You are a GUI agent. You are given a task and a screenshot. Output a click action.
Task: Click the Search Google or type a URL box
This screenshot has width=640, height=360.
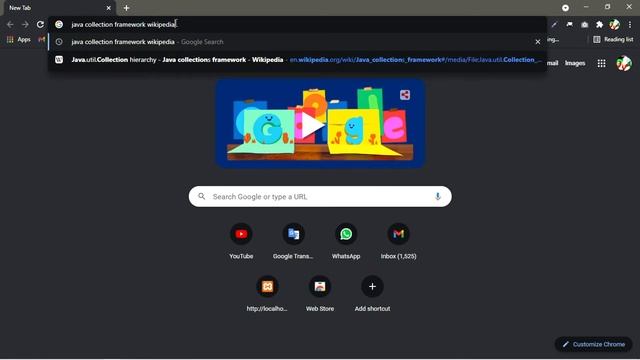tap(320, 197)
